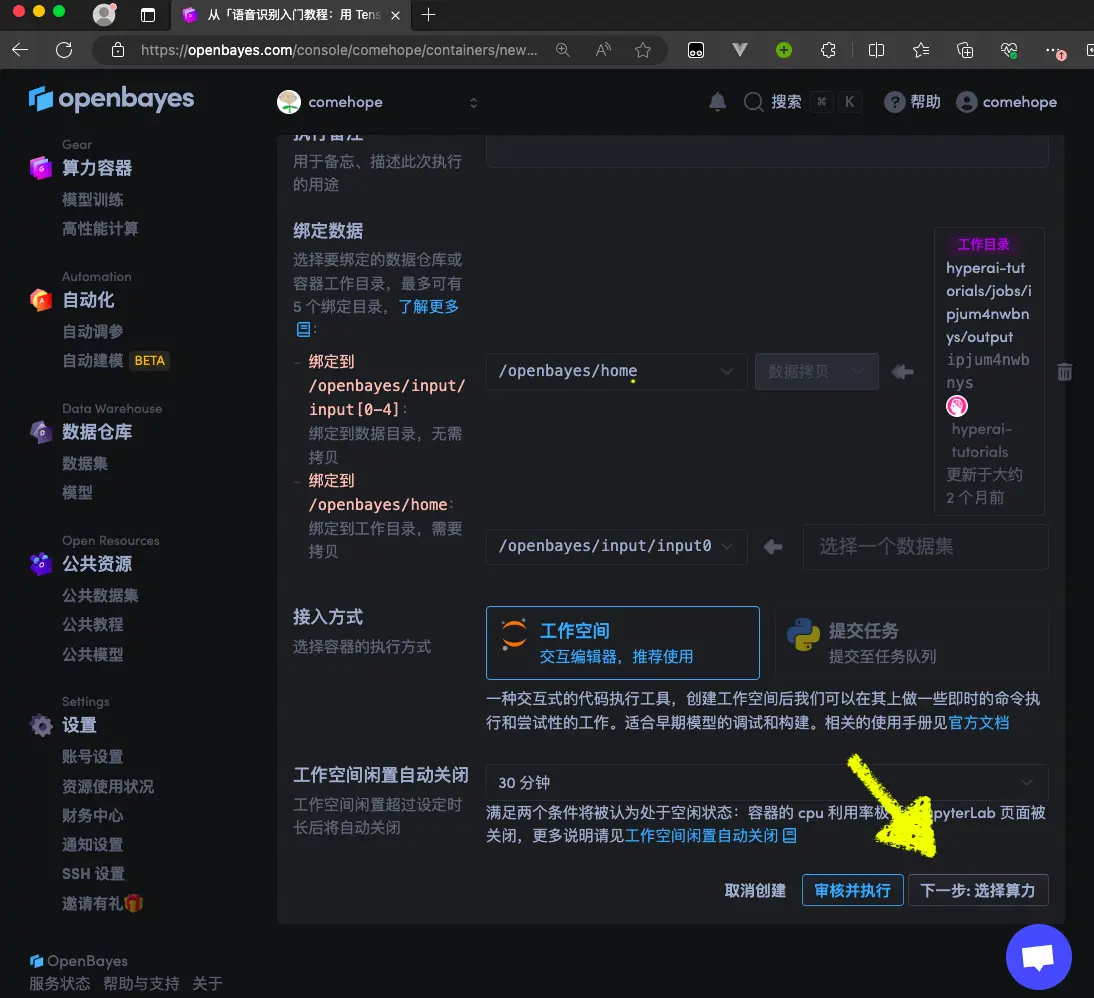The height and width of the screenshot is (998, 1094).
Task: Open browser extensions puzzle icon
Action: click(828, 50)
